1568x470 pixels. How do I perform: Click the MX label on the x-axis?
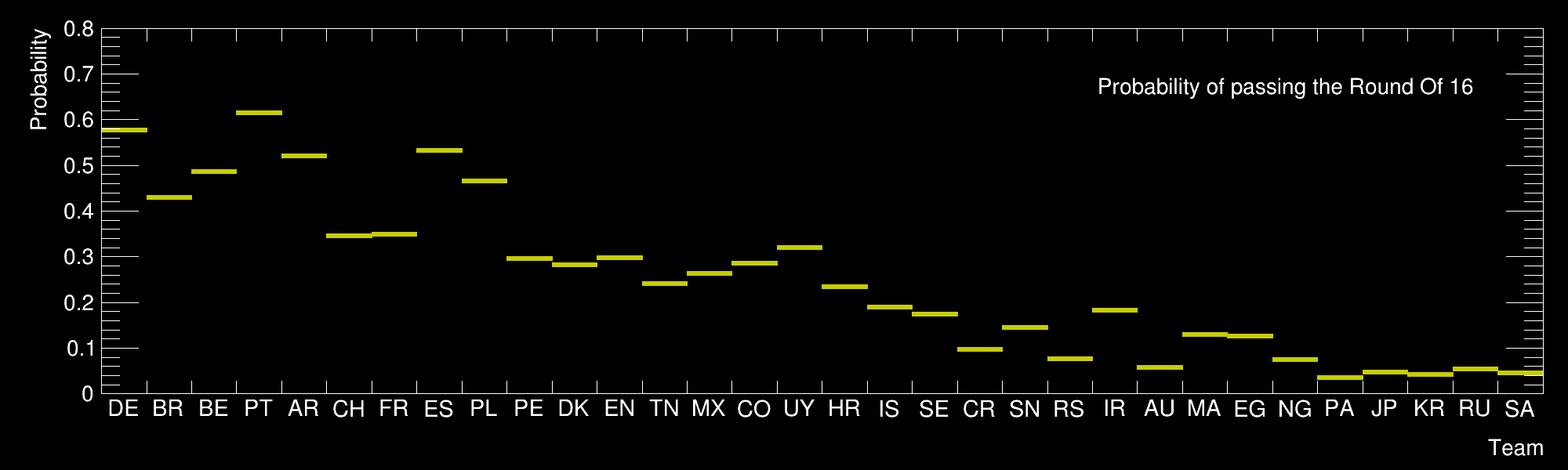[x=708, y=409]
